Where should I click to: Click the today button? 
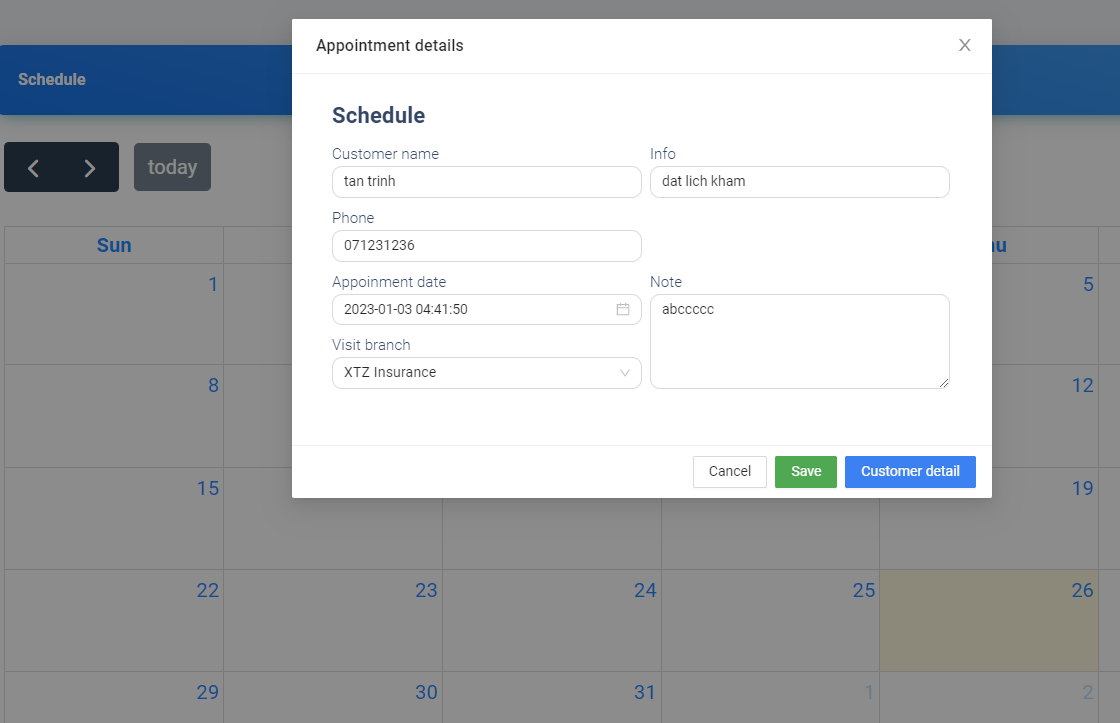pyautogui.click(x=172, y=167)
